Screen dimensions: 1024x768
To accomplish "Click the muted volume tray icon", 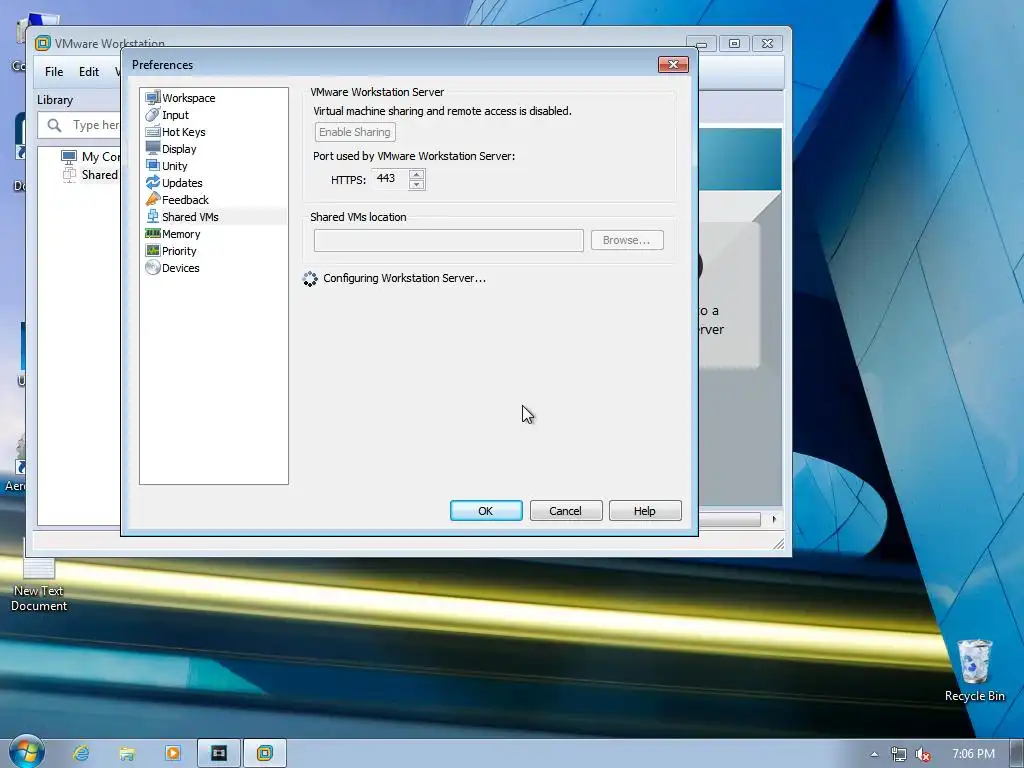I will coord(923,754).
